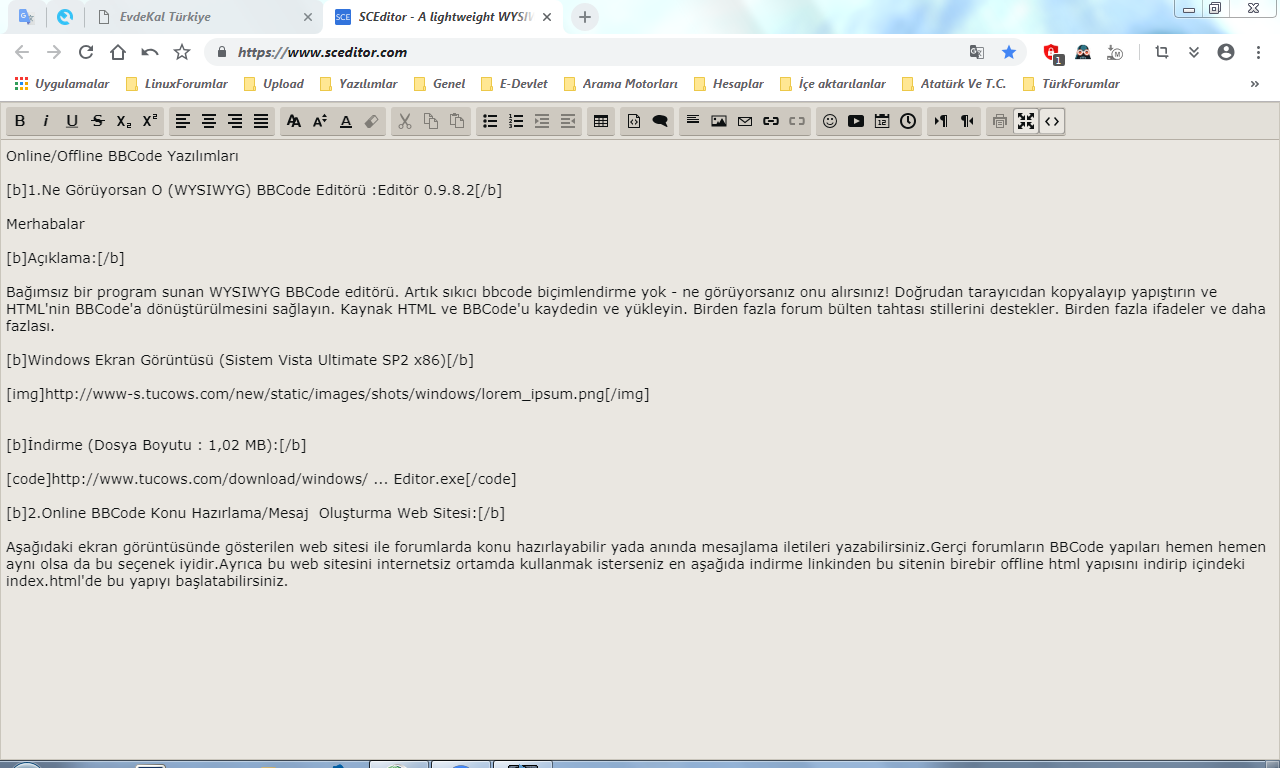The height and width of the screenshot is (768, 1280).
Task: Go to the browser home page
Action: pyautogui.click(x=118, y=52)
